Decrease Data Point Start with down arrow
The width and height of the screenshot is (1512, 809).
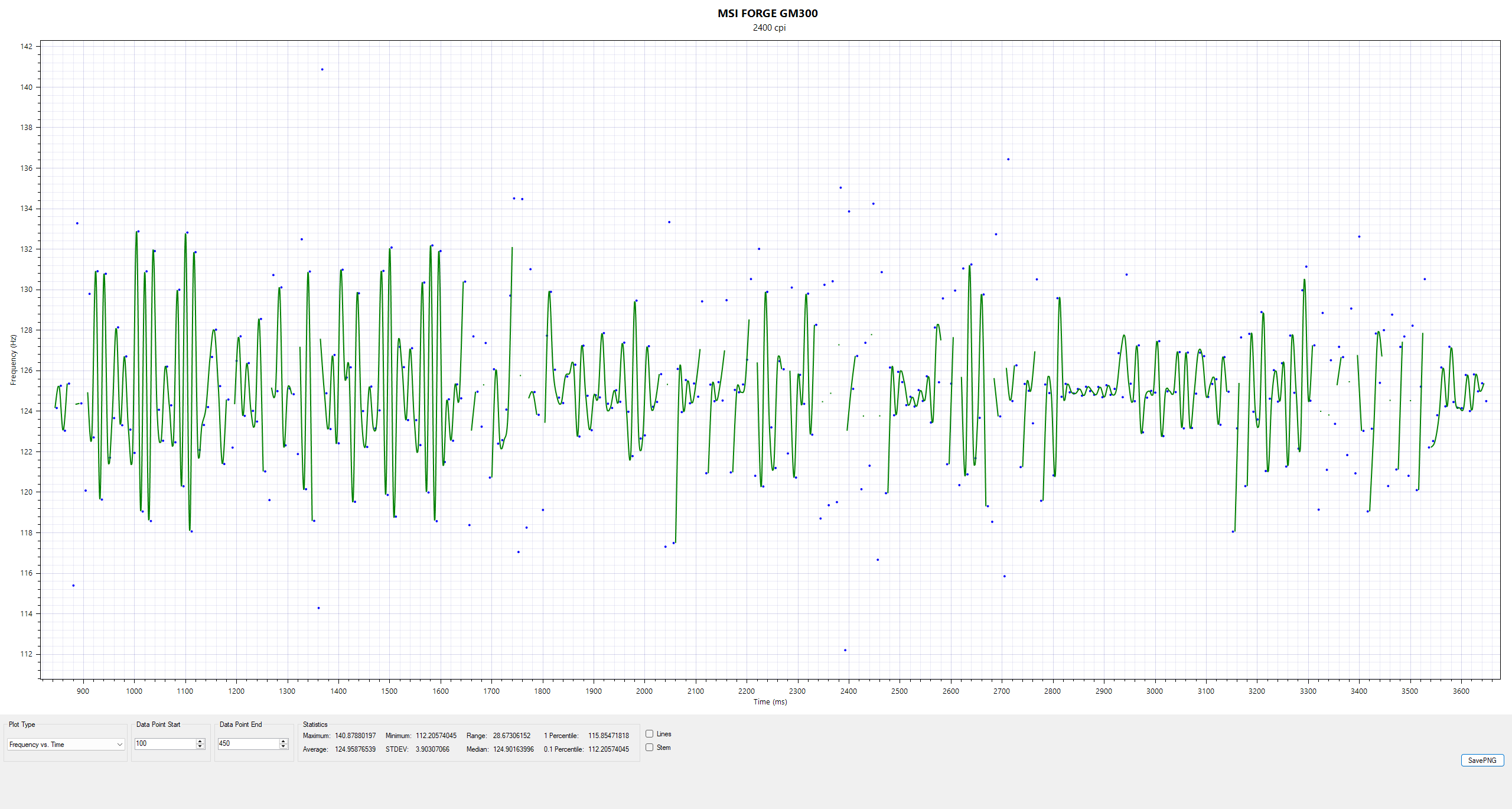(200, 746)
